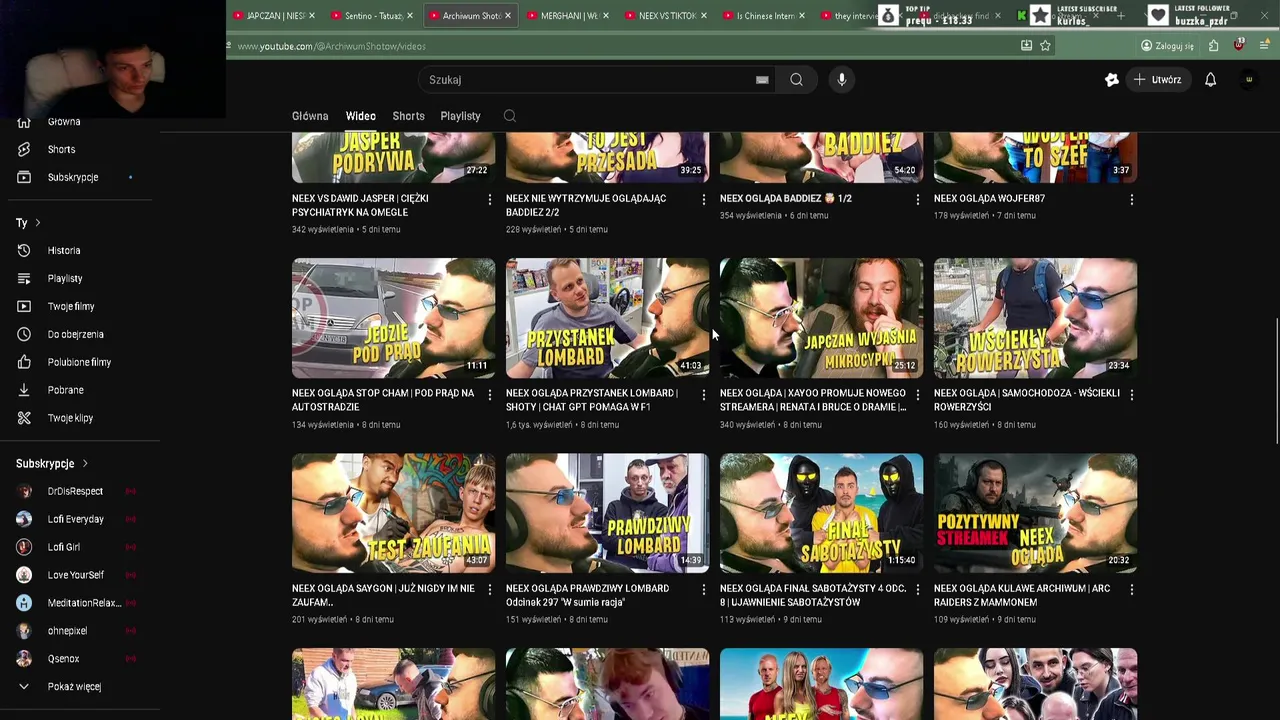Open options for NEEX OGLĄDA SAYGON video
1280x720 pixels.
tap(489, 590)
